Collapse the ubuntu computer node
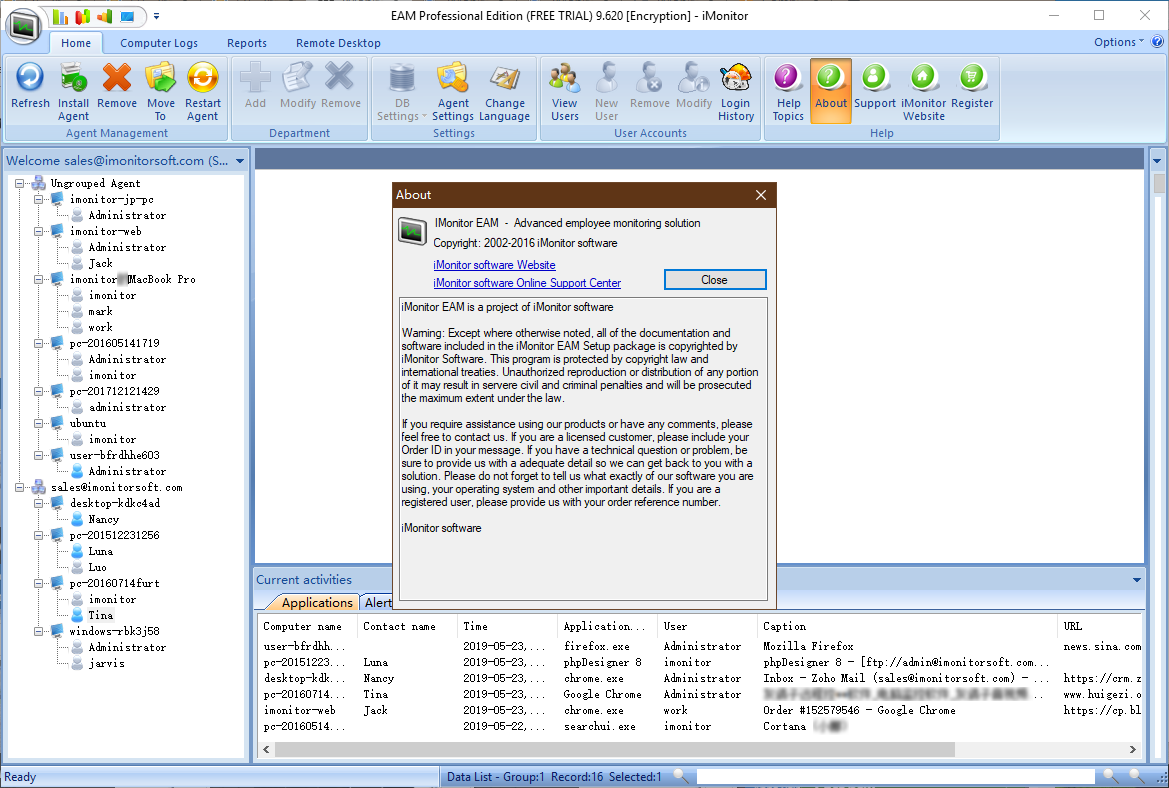 (x=39, y=423)
